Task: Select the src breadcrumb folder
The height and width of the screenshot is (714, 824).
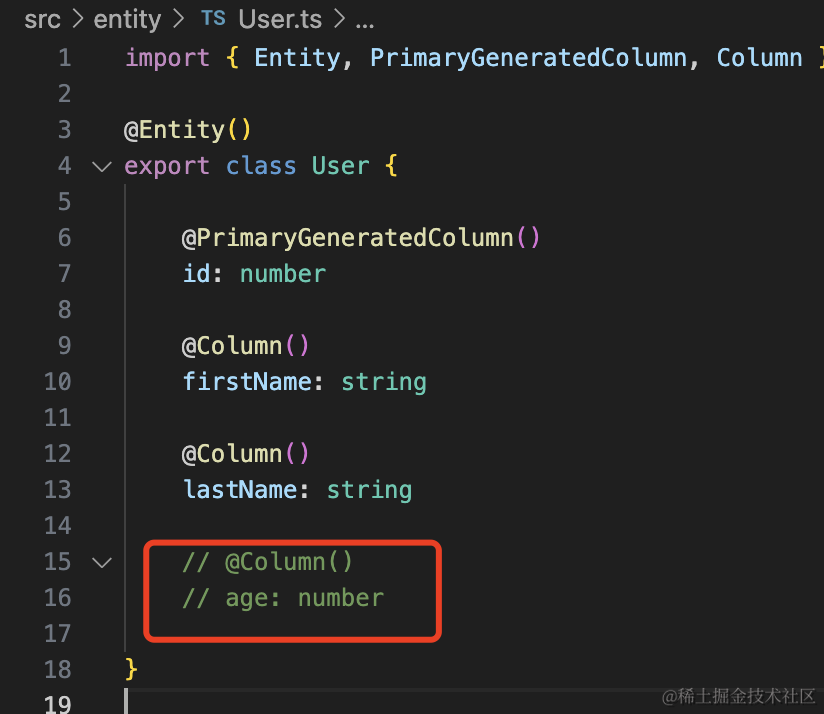Action: [x=42, y=19]
